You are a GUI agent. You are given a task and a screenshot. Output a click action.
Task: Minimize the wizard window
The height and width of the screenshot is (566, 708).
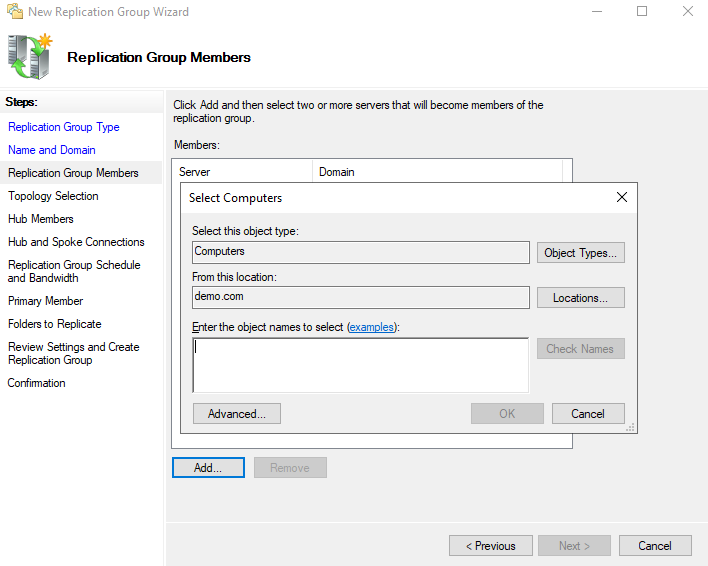[597, 11]
